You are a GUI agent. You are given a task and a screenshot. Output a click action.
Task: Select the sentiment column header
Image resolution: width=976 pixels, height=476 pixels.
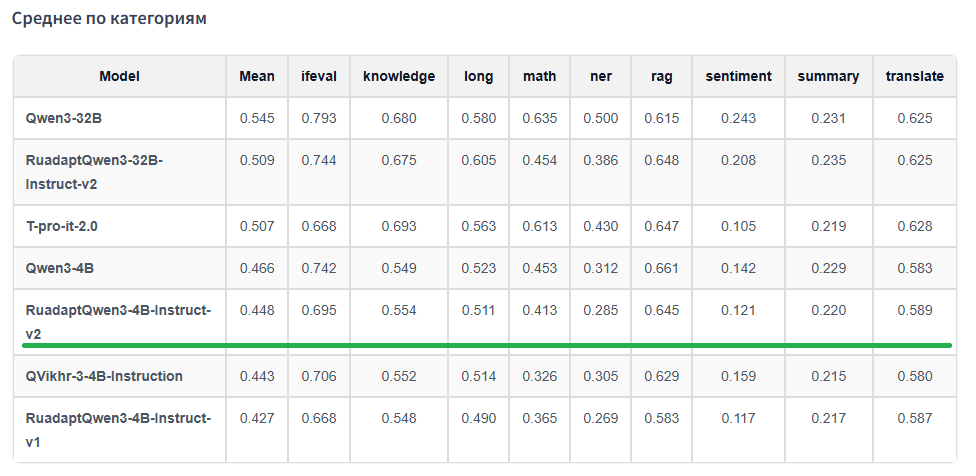(x=738, y=76)
